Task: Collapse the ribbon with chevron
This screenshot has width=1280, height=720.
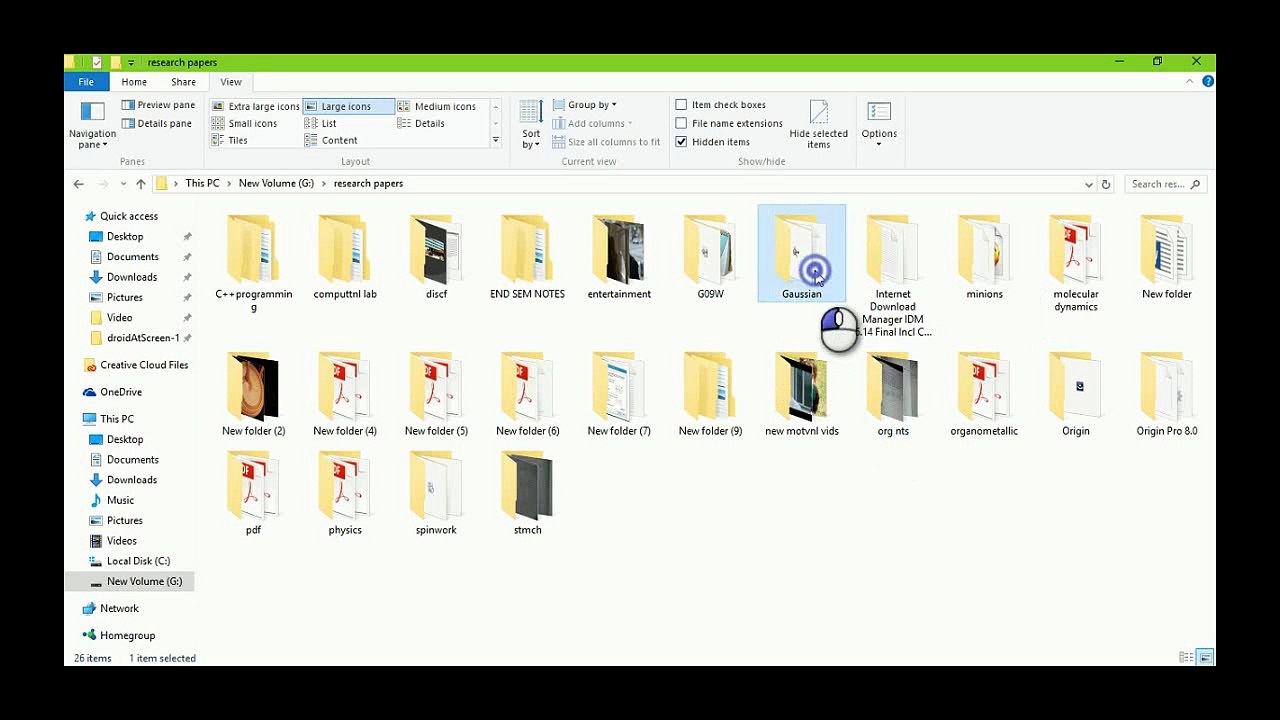Action: 1190,82
